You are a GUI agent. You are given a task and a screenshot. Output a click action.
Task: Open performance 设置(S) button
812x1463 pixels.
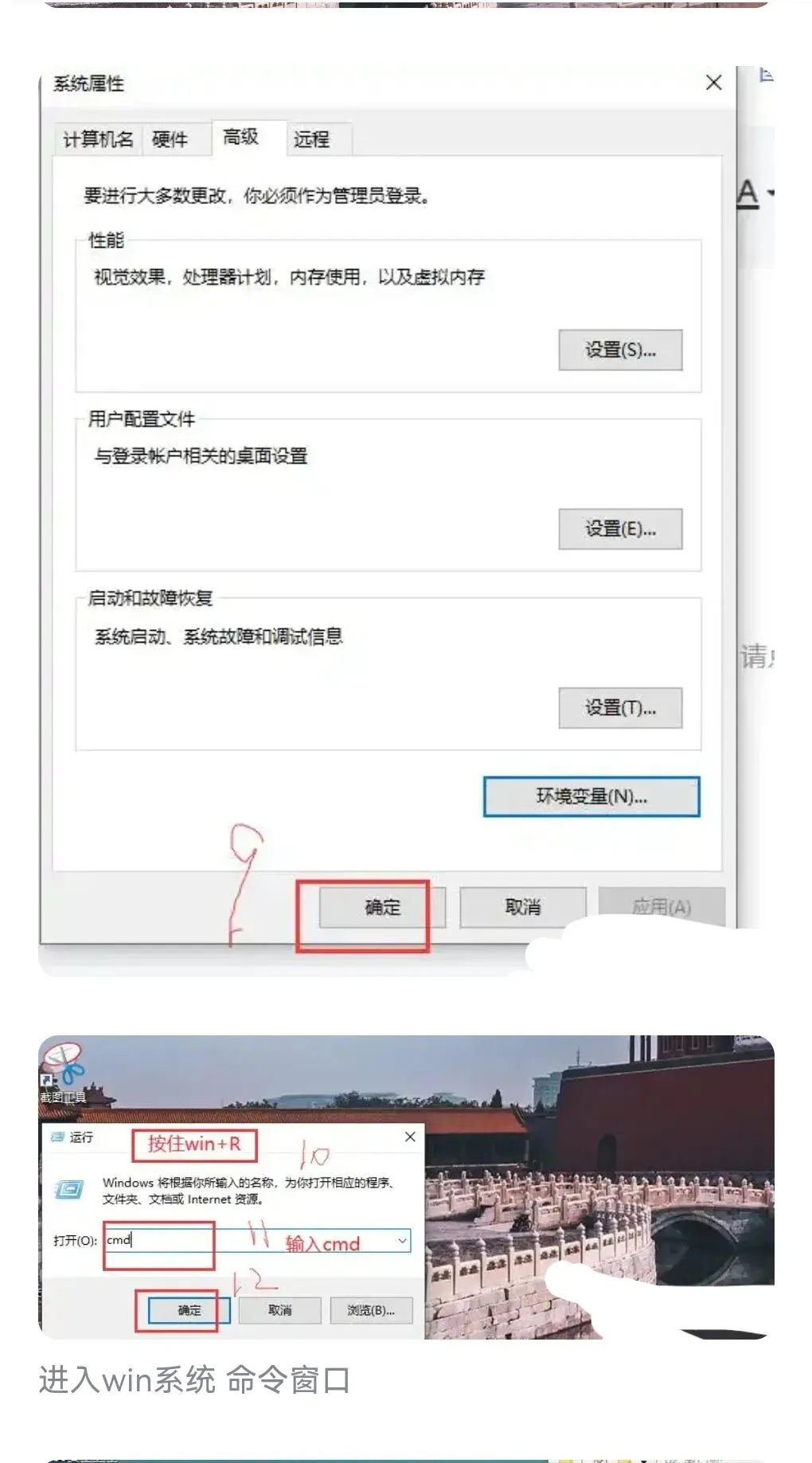(620, 350)
